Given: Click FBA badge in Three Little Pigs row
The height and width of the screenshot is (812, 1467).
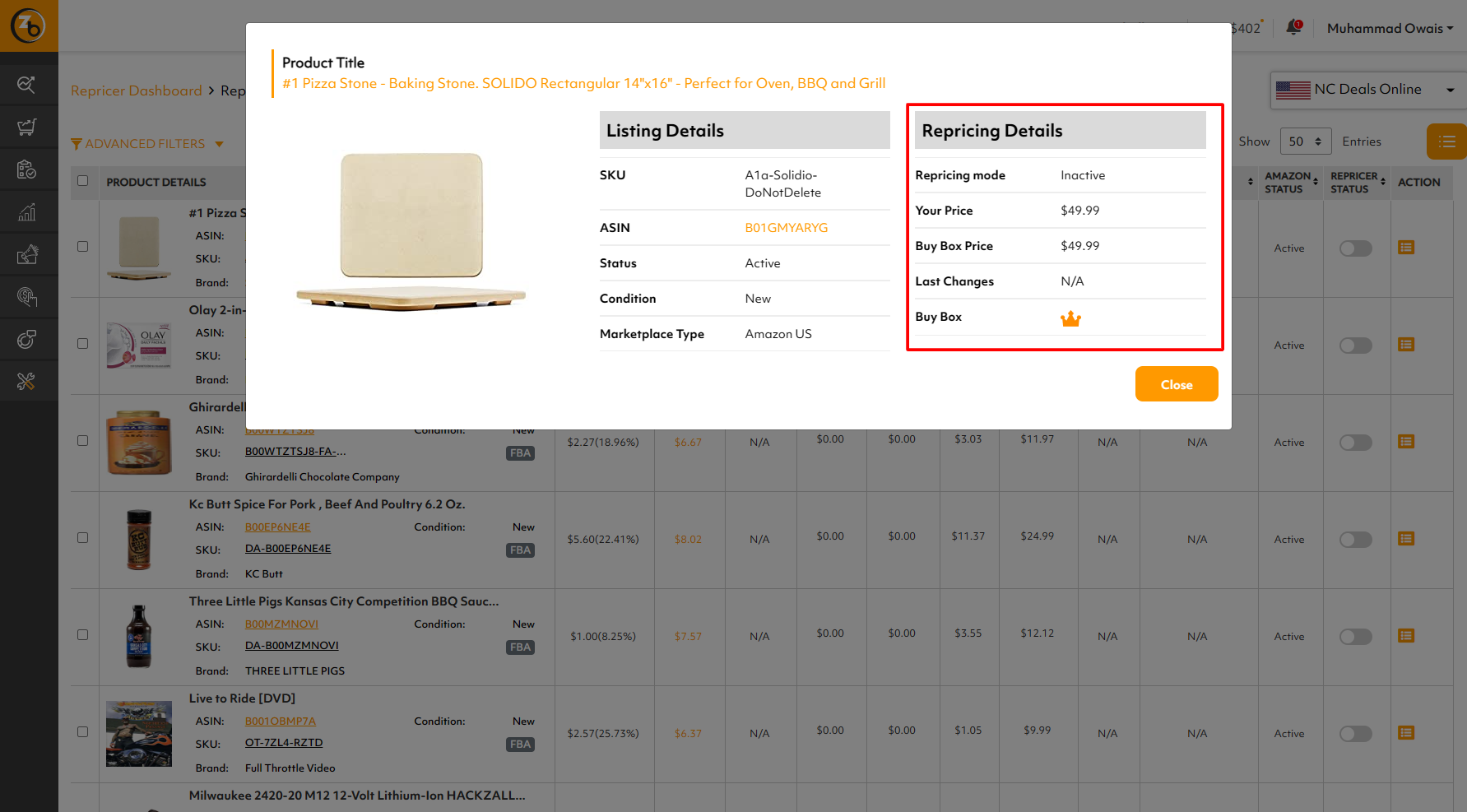Looking at the screenshot, I should (x=520, y=647).
